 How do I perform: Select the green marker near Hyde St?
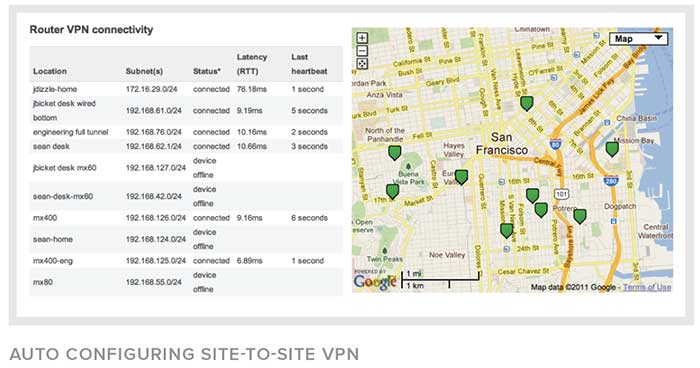527,103
